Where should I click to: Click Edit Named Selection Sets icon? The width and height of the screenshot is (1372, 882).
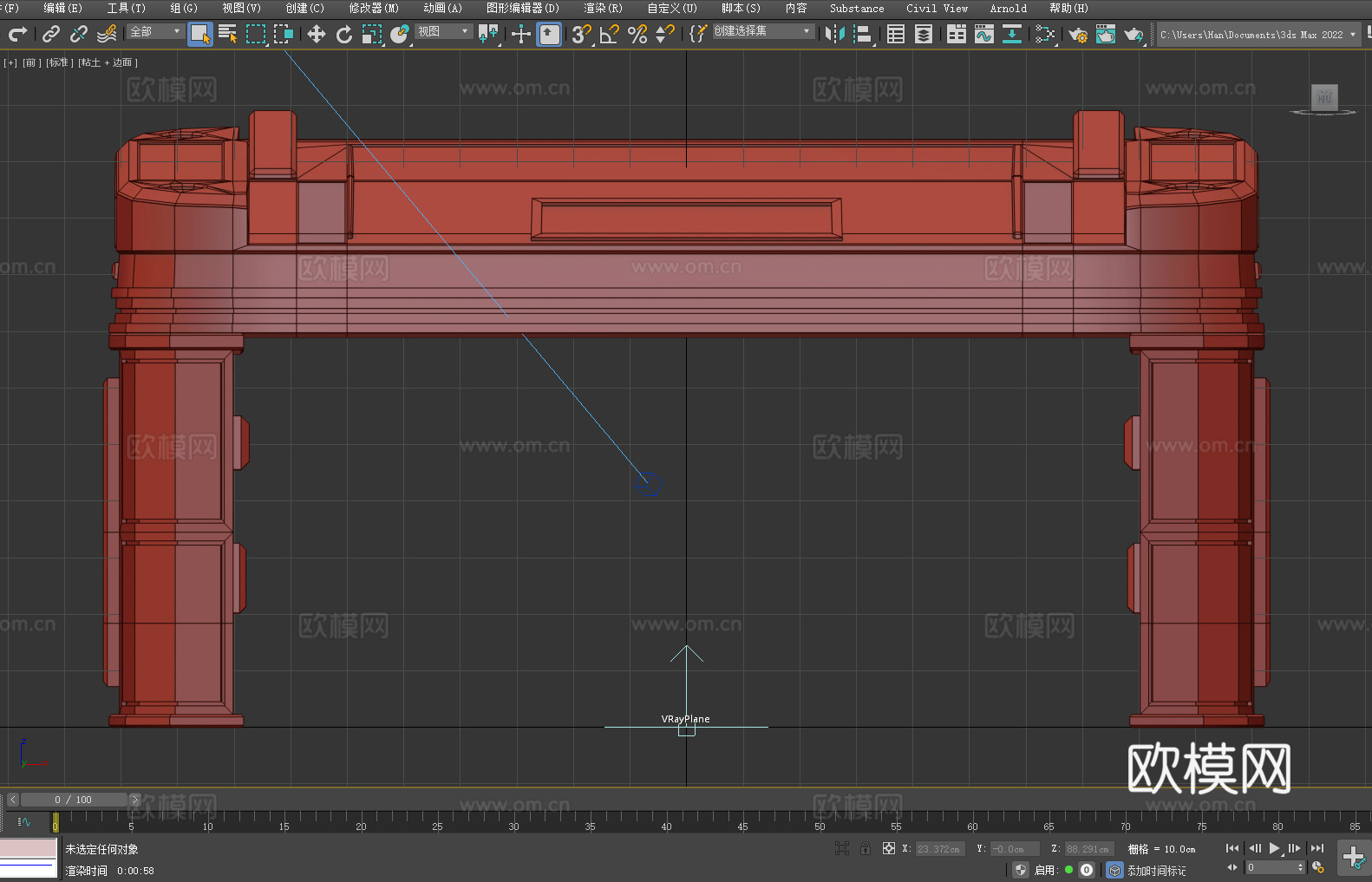pos(698,34)
